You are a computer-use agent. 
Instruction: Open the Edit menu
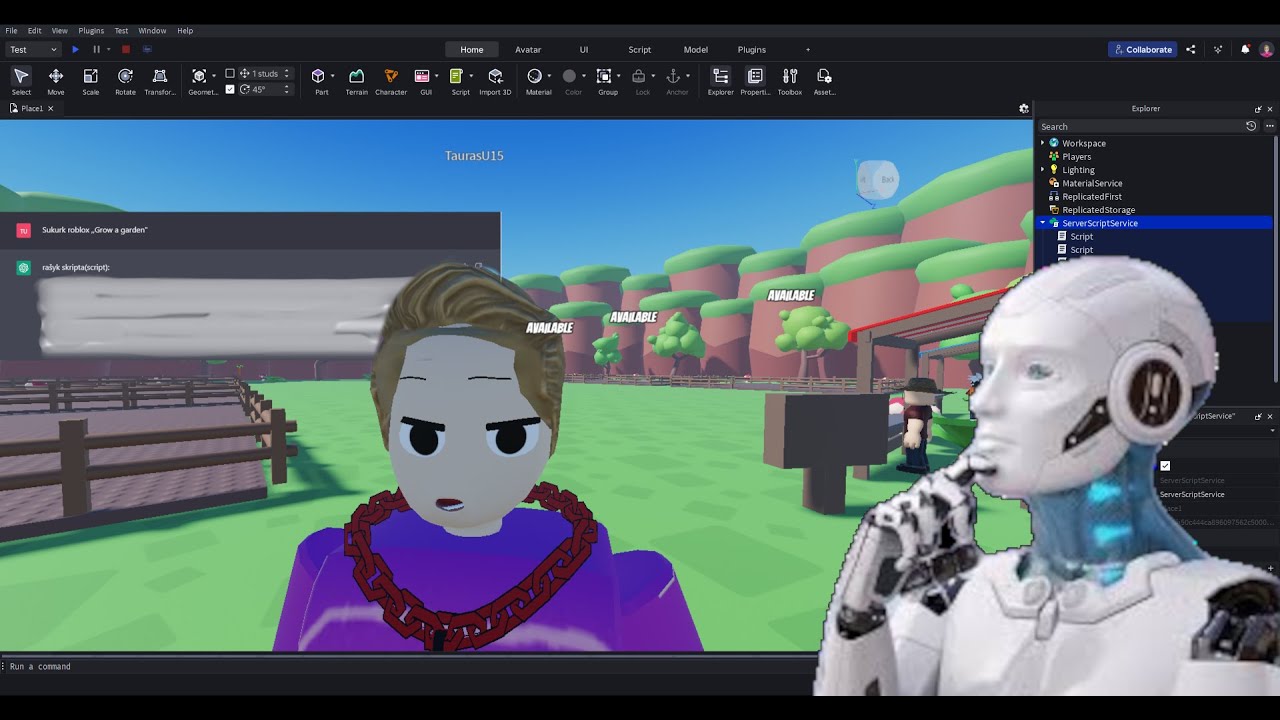(34, 31)
